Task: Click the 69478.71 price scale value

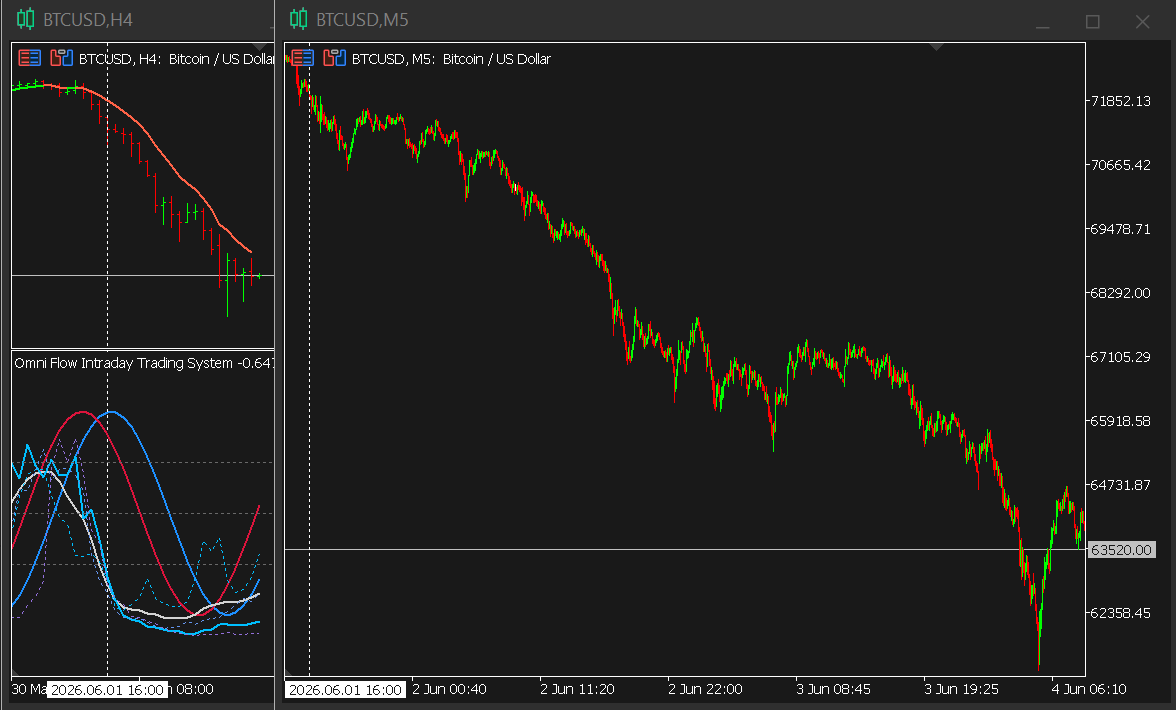Action: [1120, 229]
